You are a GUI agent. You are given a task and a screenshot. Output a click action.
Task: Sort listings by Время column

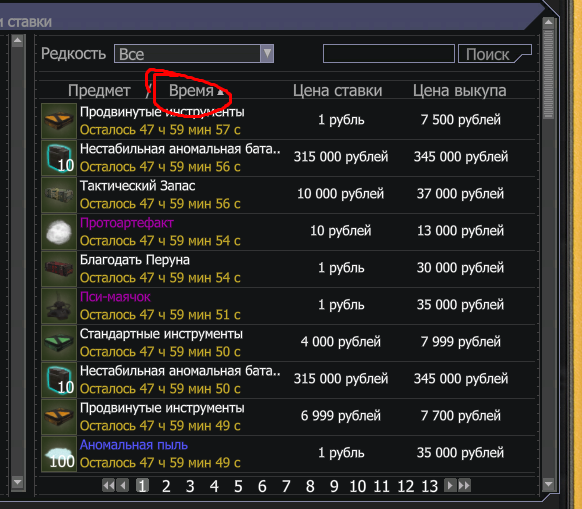(191, 91)
